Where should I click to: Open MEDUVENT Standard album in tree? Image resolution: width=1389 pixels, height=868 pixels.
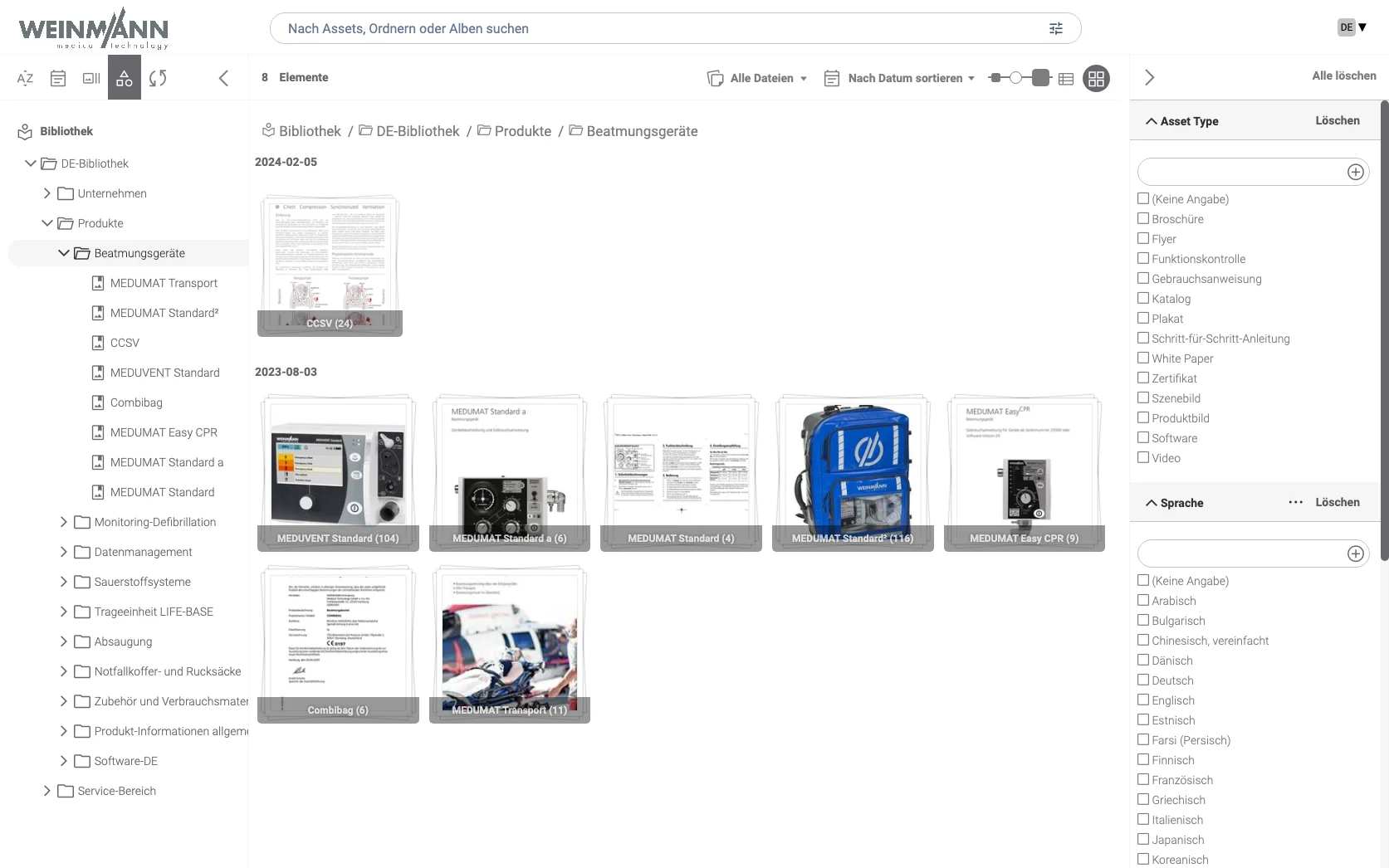pyautogui.click(x=164, y=373)
